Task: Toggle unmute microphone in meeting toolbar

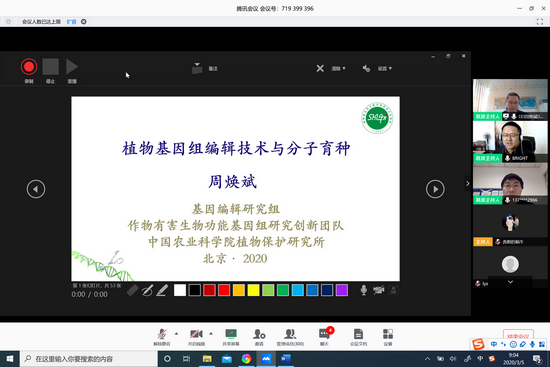Action: [x=162, y=337]
